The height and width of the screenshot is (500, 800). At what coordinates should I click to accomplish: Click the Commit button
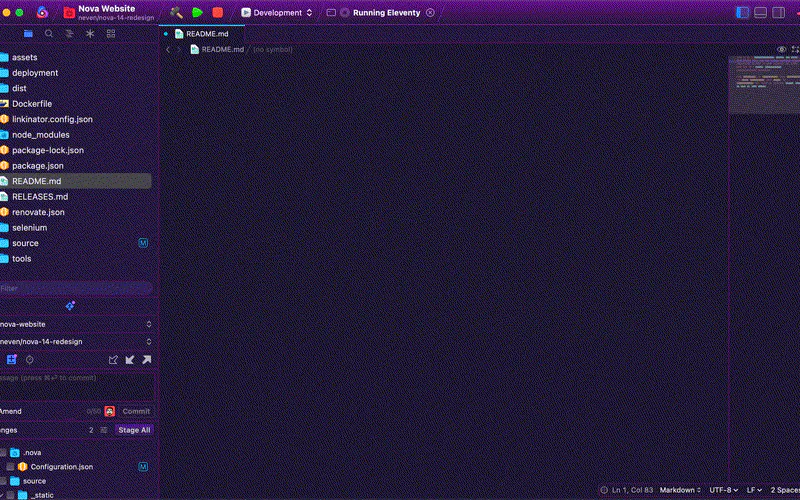(136, 411)
